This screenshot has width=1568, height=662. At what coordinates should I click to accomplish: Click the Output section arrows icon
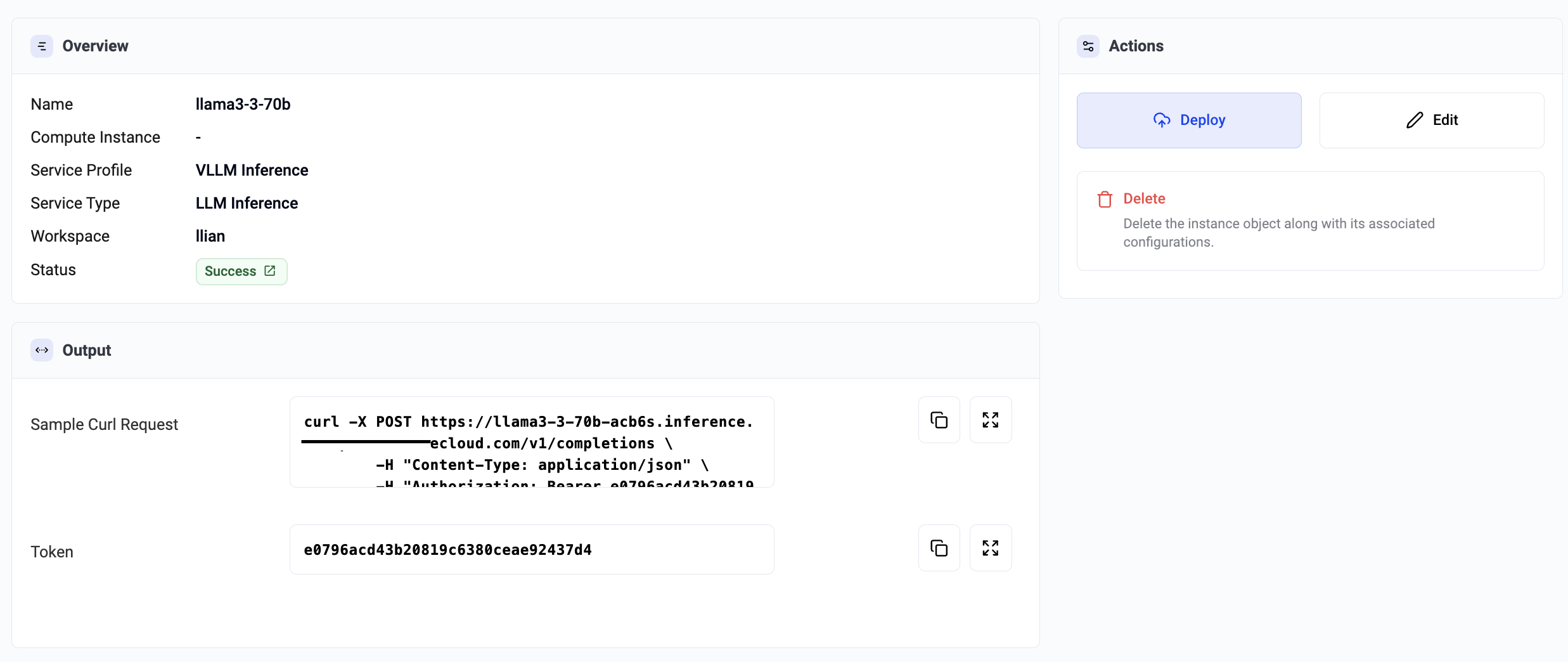(42, 350)
